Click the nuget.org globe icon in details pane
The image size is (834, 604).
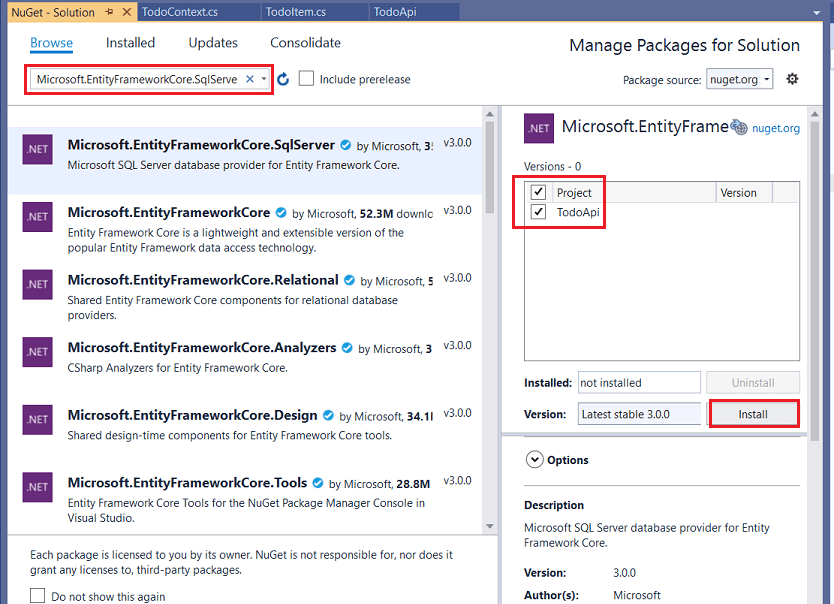point(738,128)
